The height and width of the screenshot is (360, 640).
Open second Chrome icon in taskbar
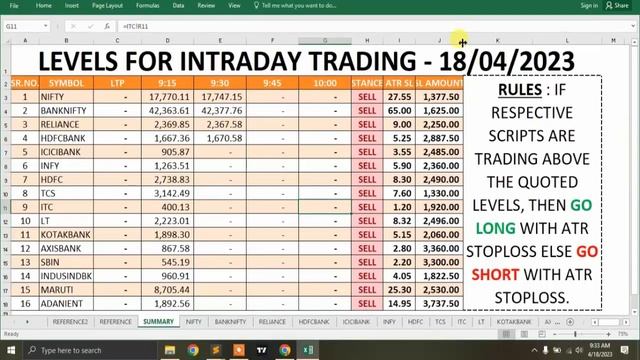coord(285,350)
